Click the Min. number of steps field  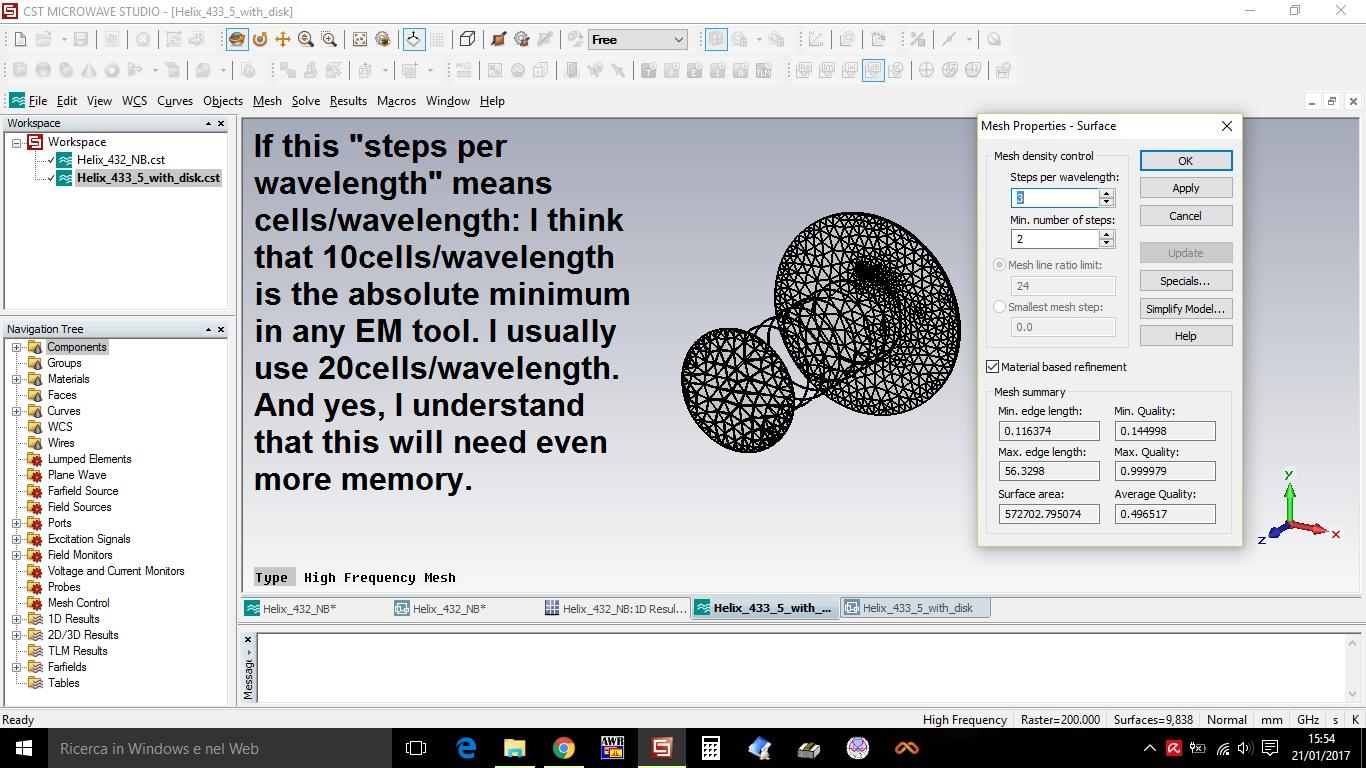click(1055, 239)
